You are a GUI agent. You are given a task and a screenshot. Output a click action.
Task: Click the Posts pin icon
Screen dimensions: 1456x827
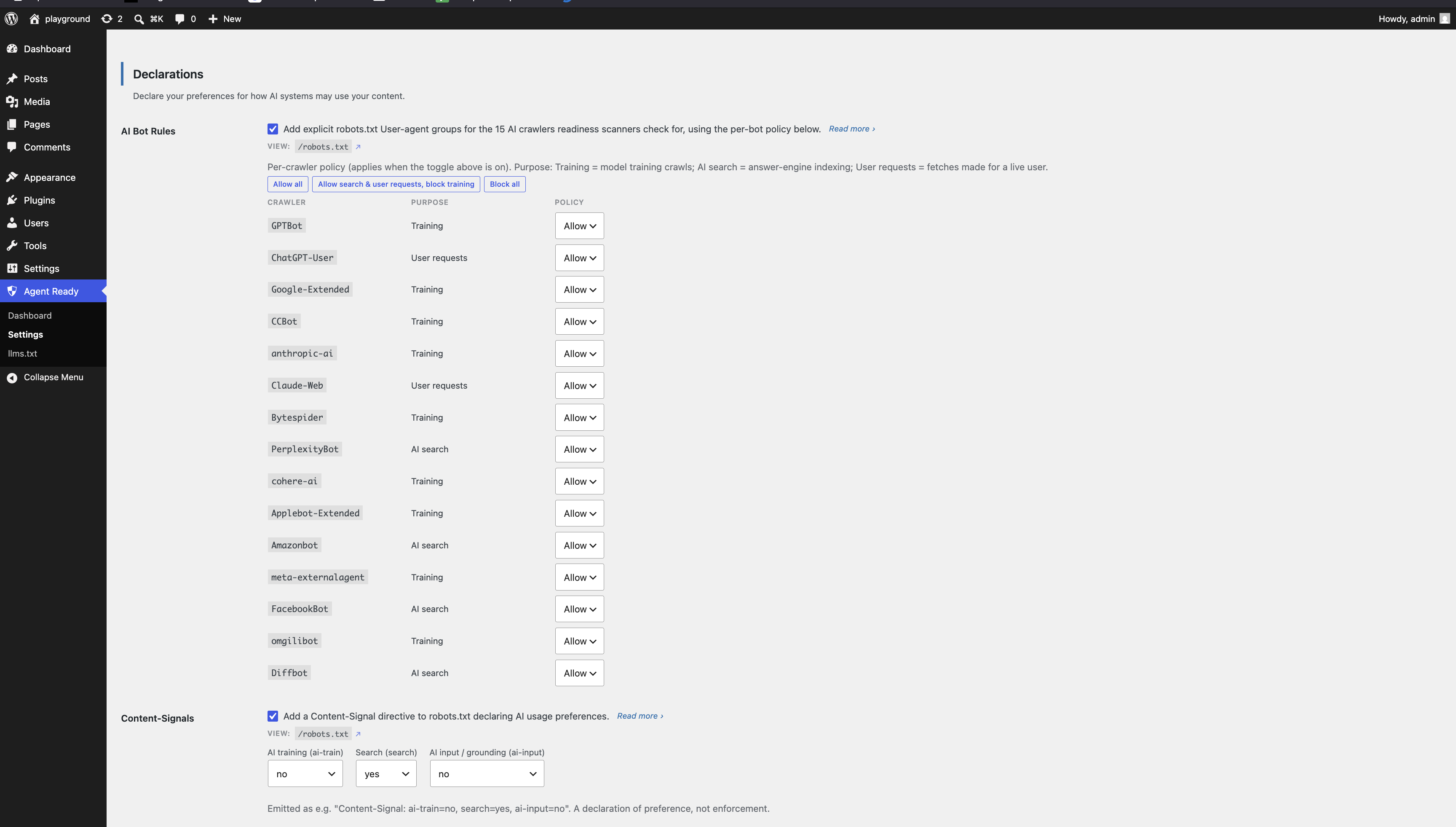pos(12,79)
